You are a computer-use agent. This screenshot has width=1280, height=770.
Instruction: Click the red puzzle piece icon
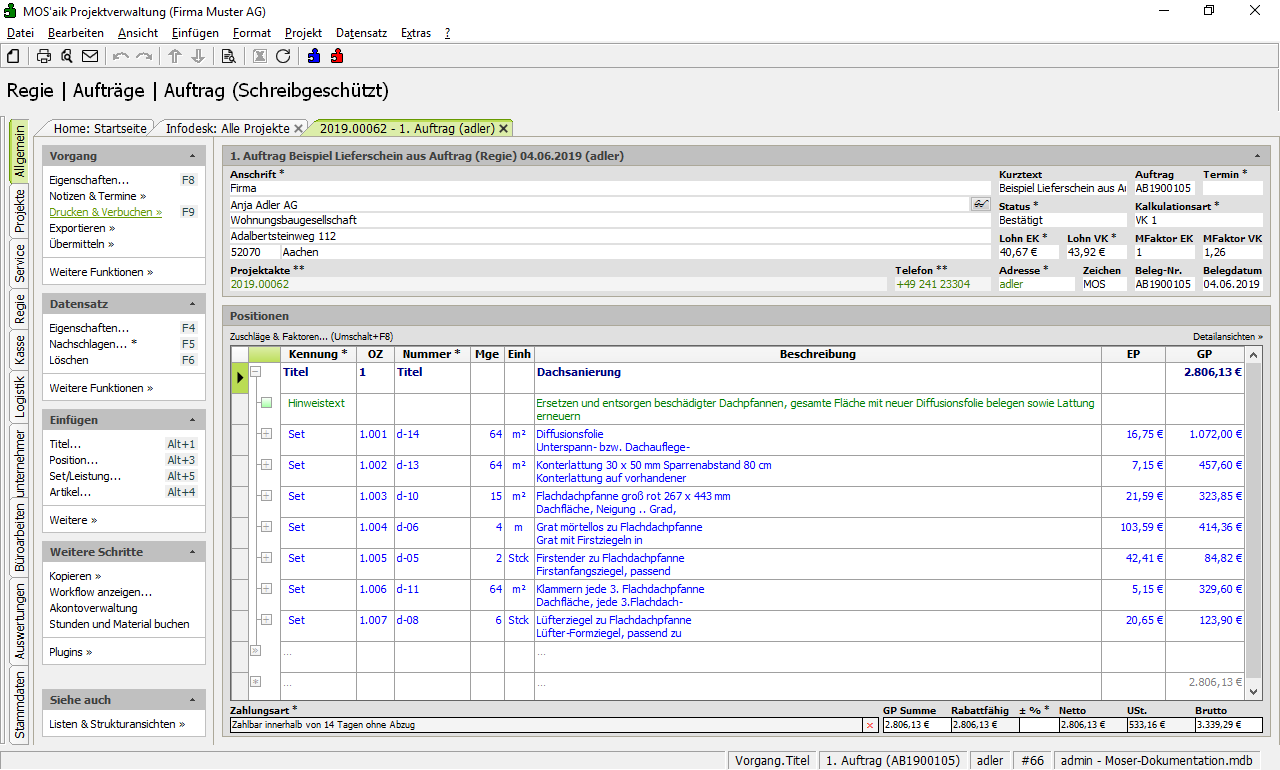coord(337,56)
